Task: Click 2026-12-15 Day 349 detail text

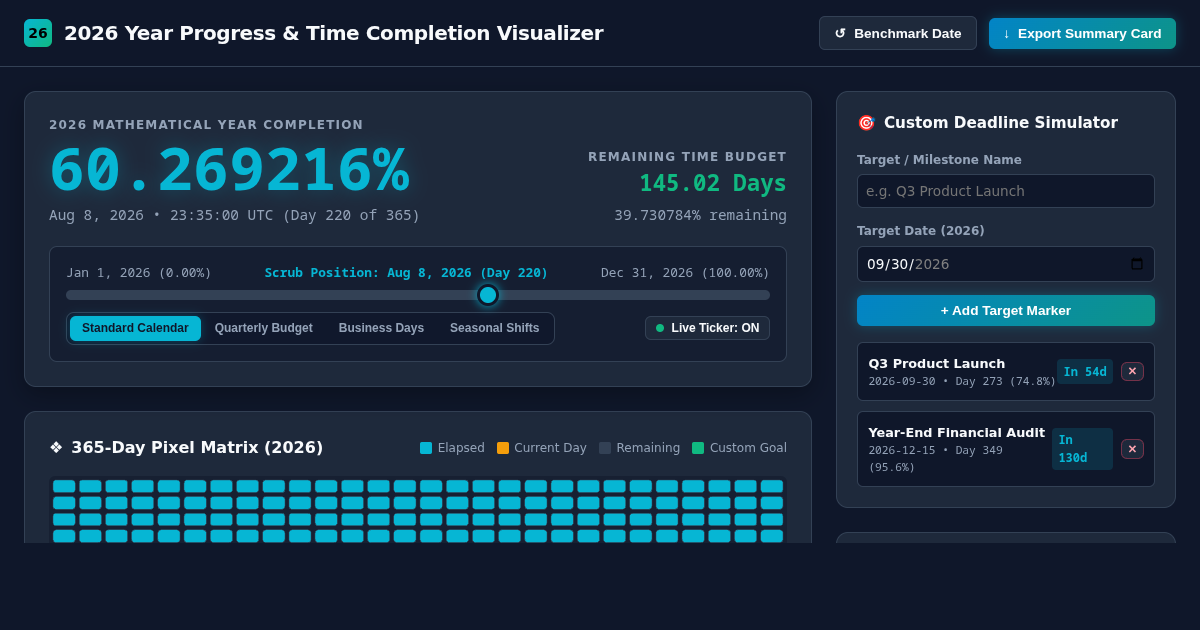Action: [x=935, y=459]
